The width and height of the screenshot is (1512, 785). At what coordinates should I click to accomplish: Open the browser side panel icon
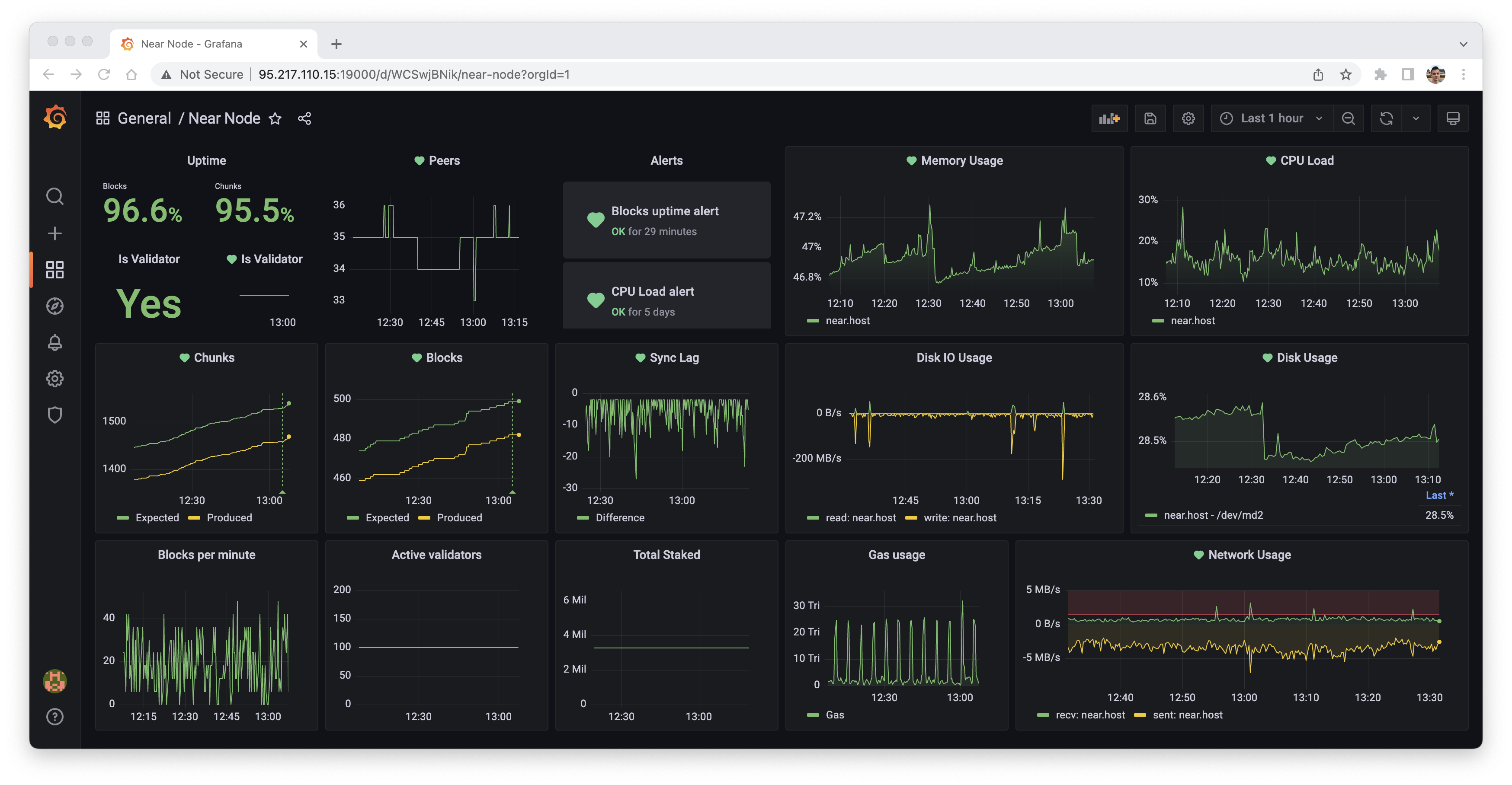(1408, 74)
